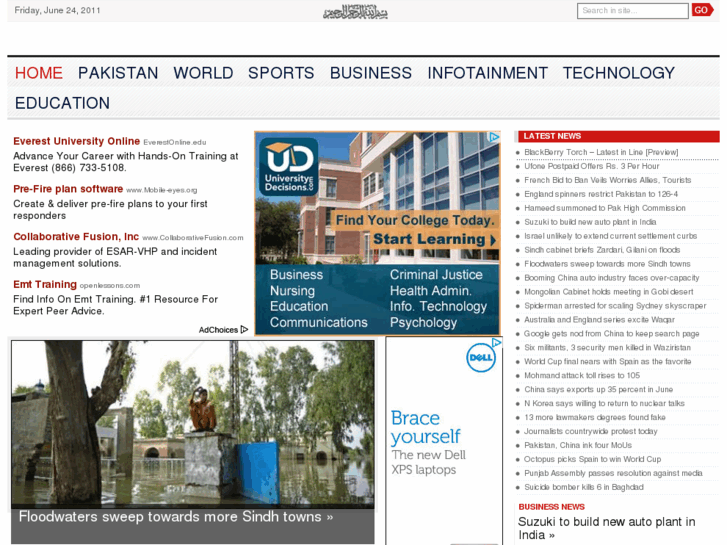
Task: Open Hameed summoned to Pak High Commission
Action: click(605, 208)
